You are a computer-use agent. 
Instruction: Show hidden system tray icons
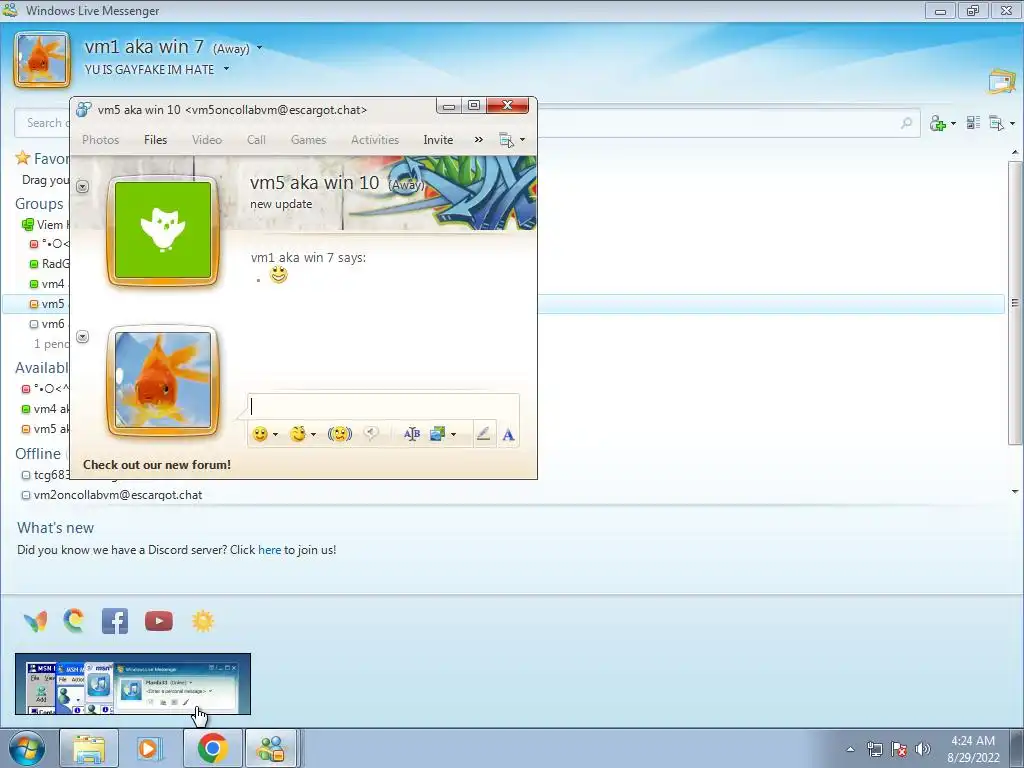850,749
